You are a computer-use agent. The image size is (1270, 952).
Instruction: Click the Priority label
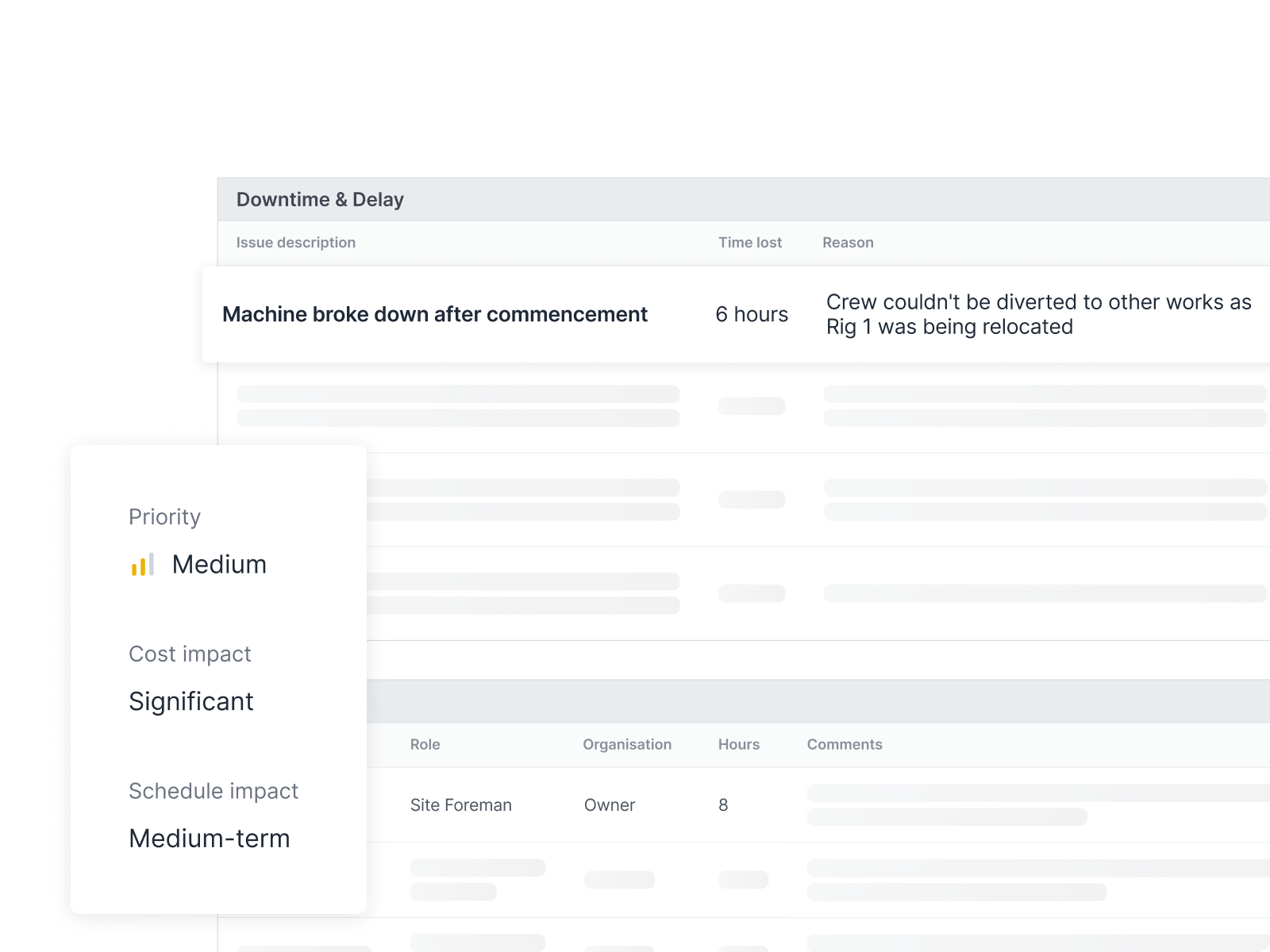point(165,516)
